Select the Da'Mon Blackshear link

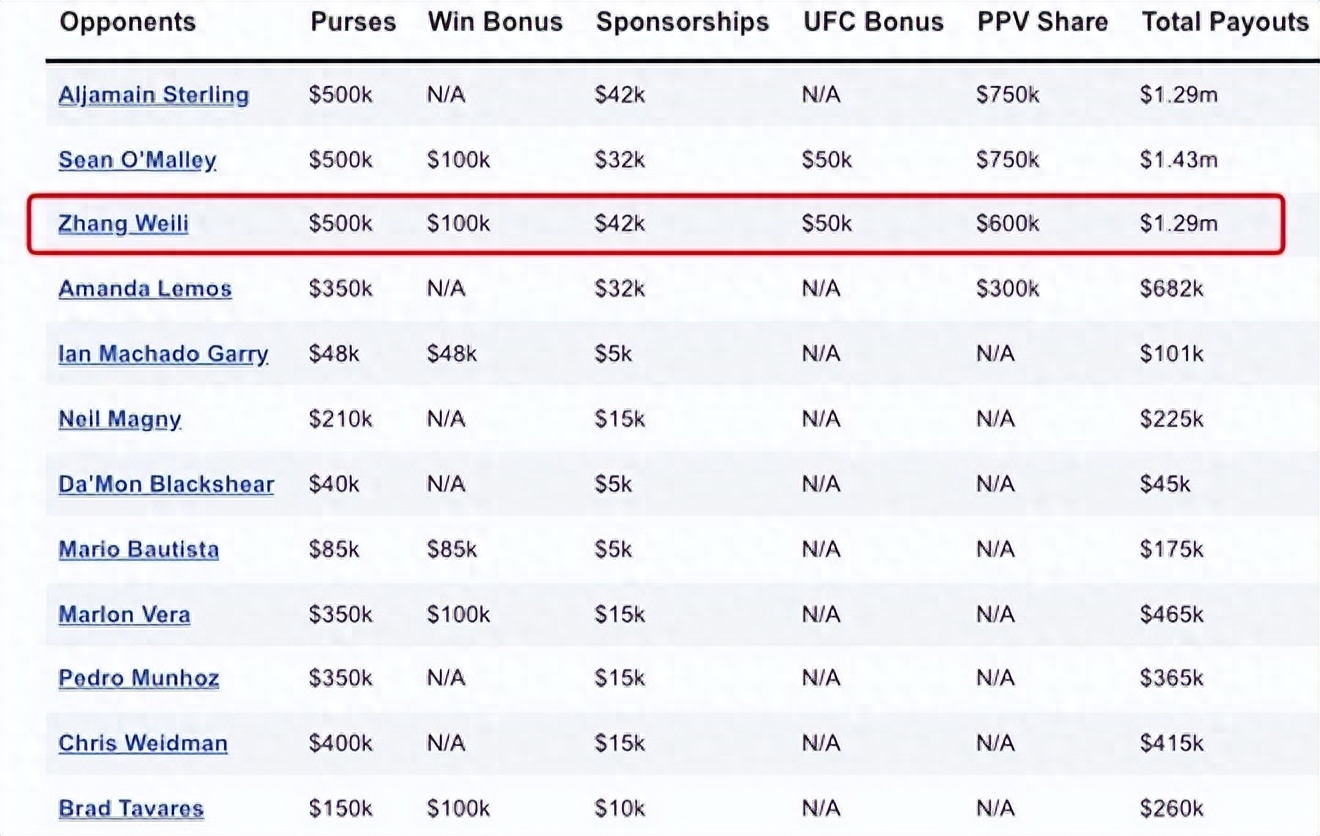[166, 484]
